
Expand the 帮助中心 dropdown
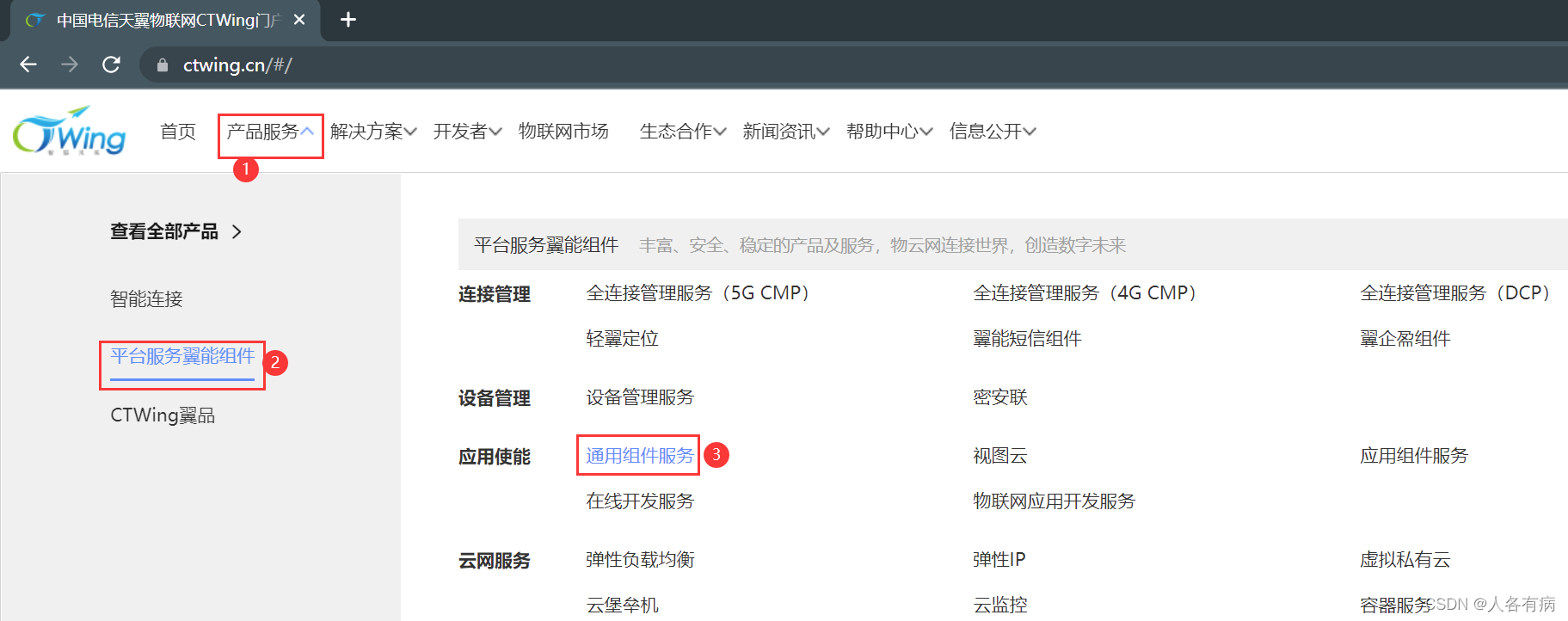click(x=889, y=132)
